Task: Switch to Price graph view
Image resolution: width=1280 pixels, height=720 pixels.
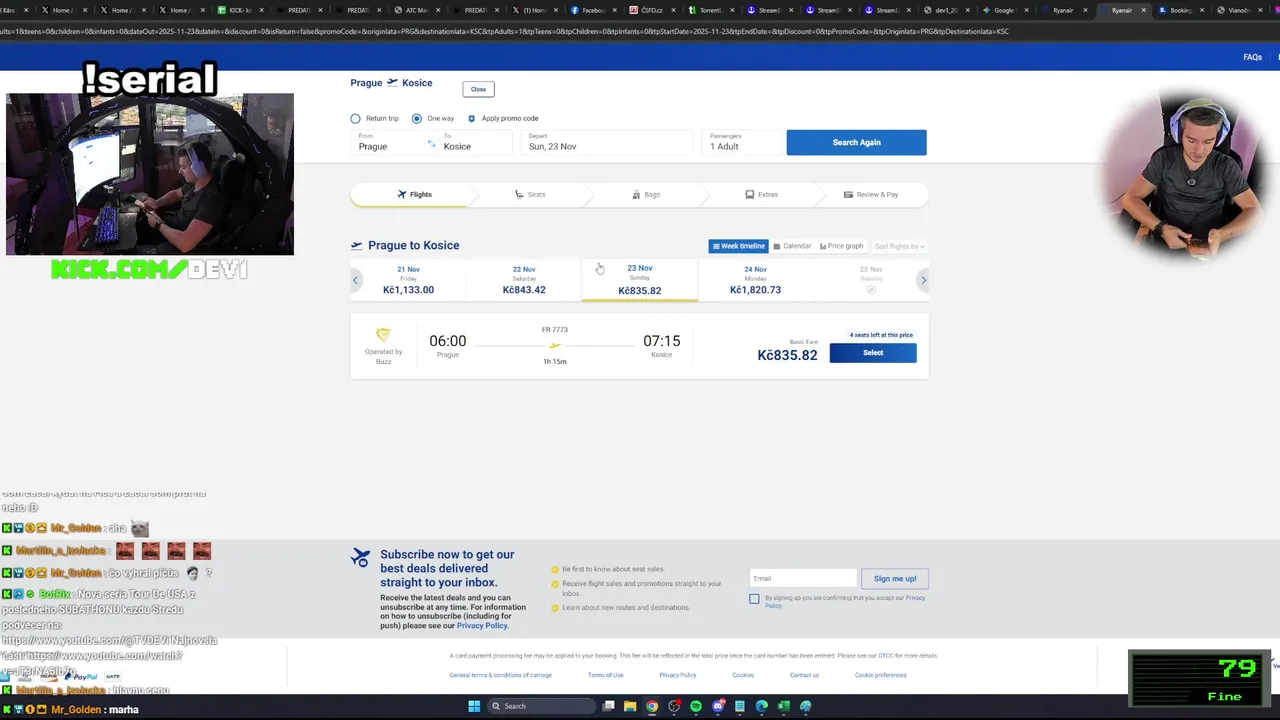Action: (841, 246)
